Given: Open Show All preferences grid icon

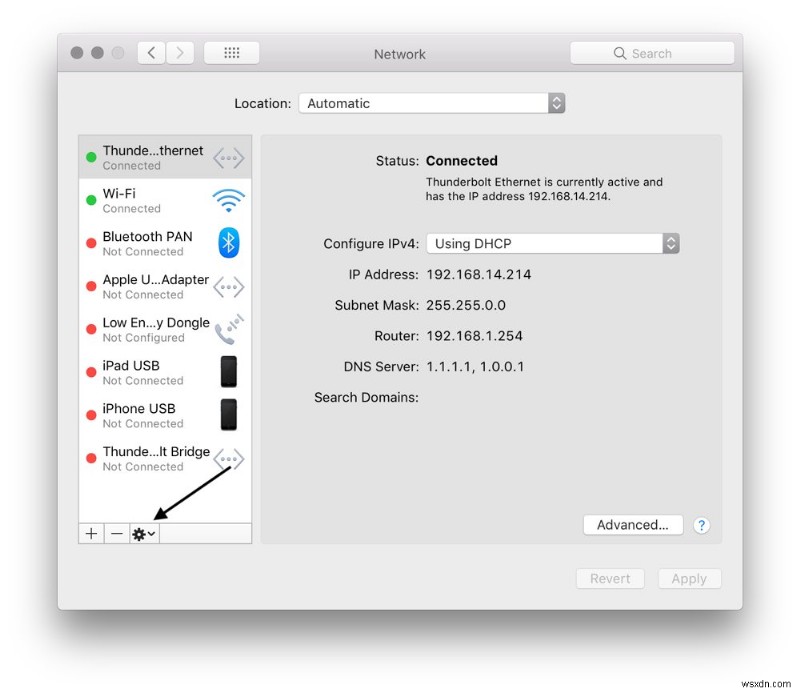Looking at the screenshot, I should 231,52.
